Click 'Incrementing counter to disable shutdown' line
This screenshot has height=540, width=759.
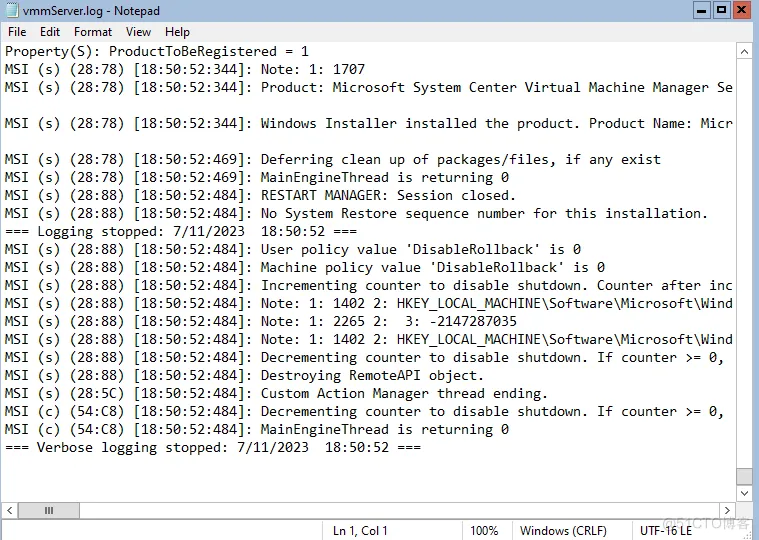point(369,285)
